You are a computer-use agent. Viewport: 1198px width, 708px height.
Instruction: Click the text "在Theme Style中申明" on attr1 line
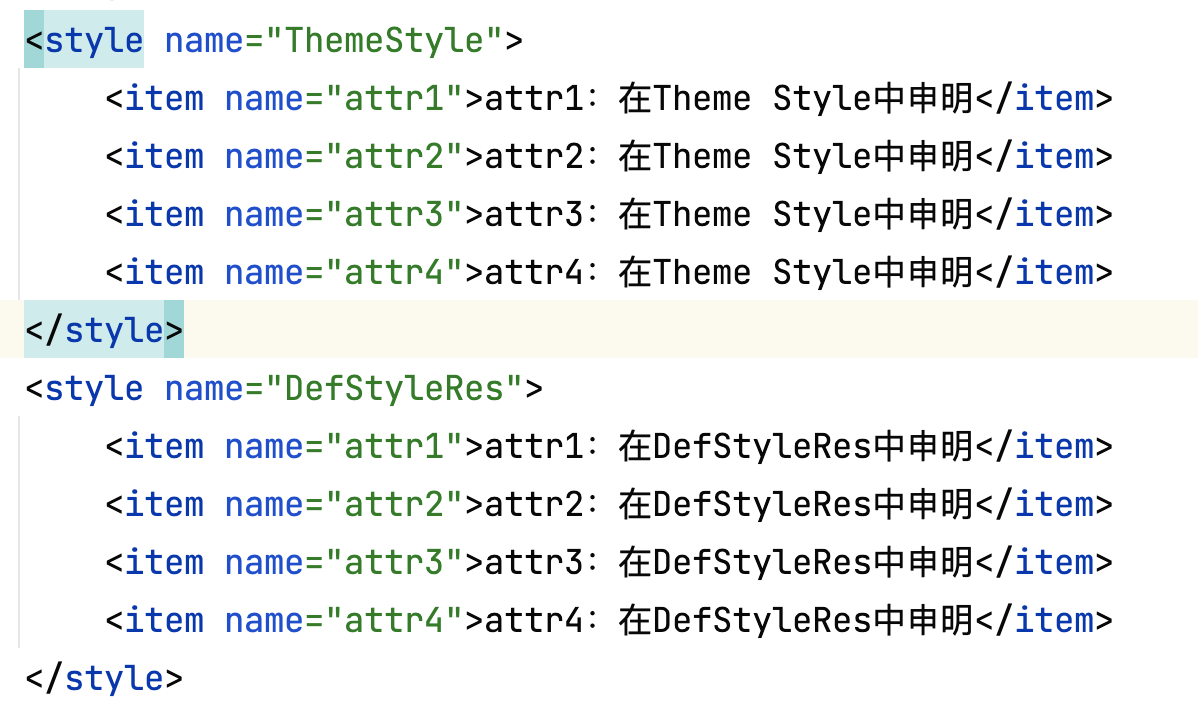point(795,99)
